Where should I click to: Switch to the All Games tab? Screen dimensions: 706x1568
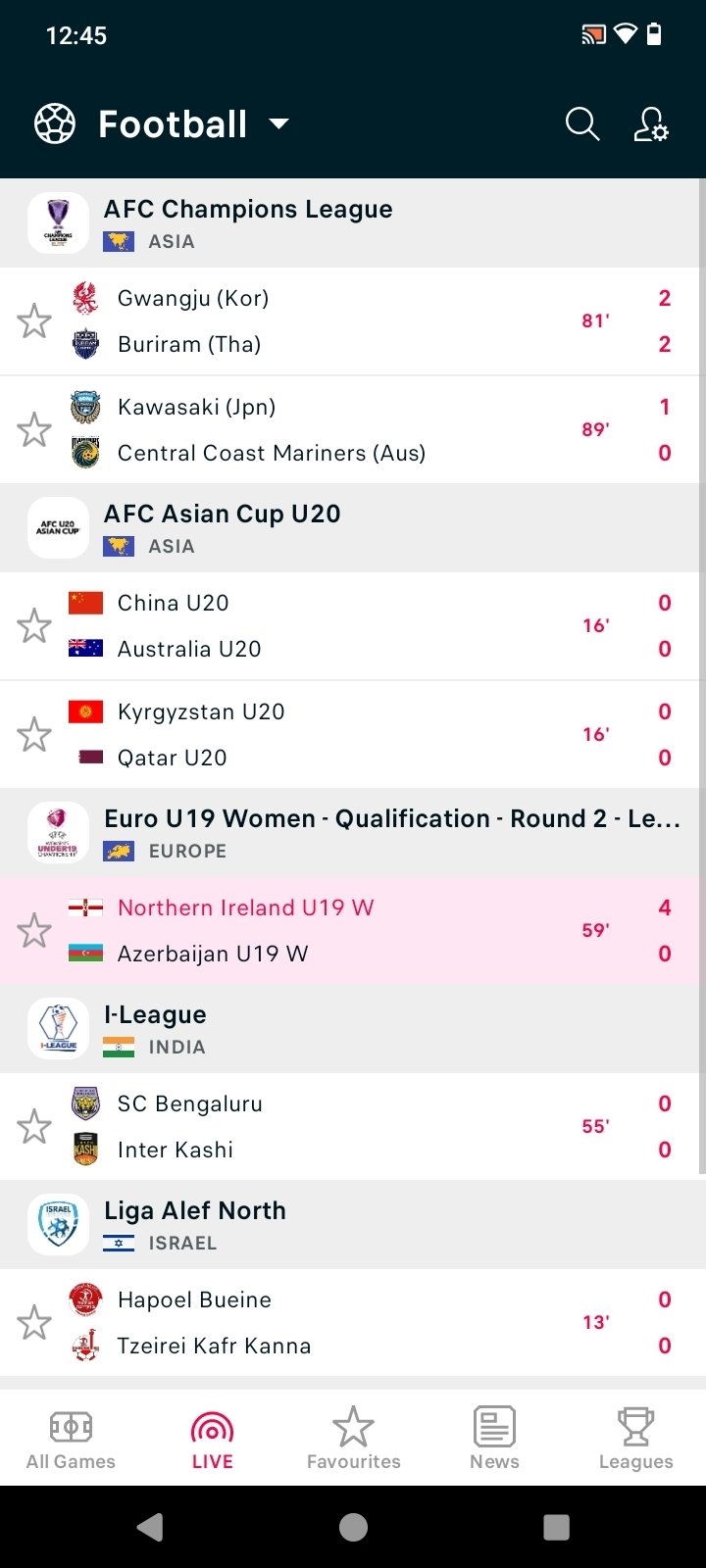[71, 1439]
